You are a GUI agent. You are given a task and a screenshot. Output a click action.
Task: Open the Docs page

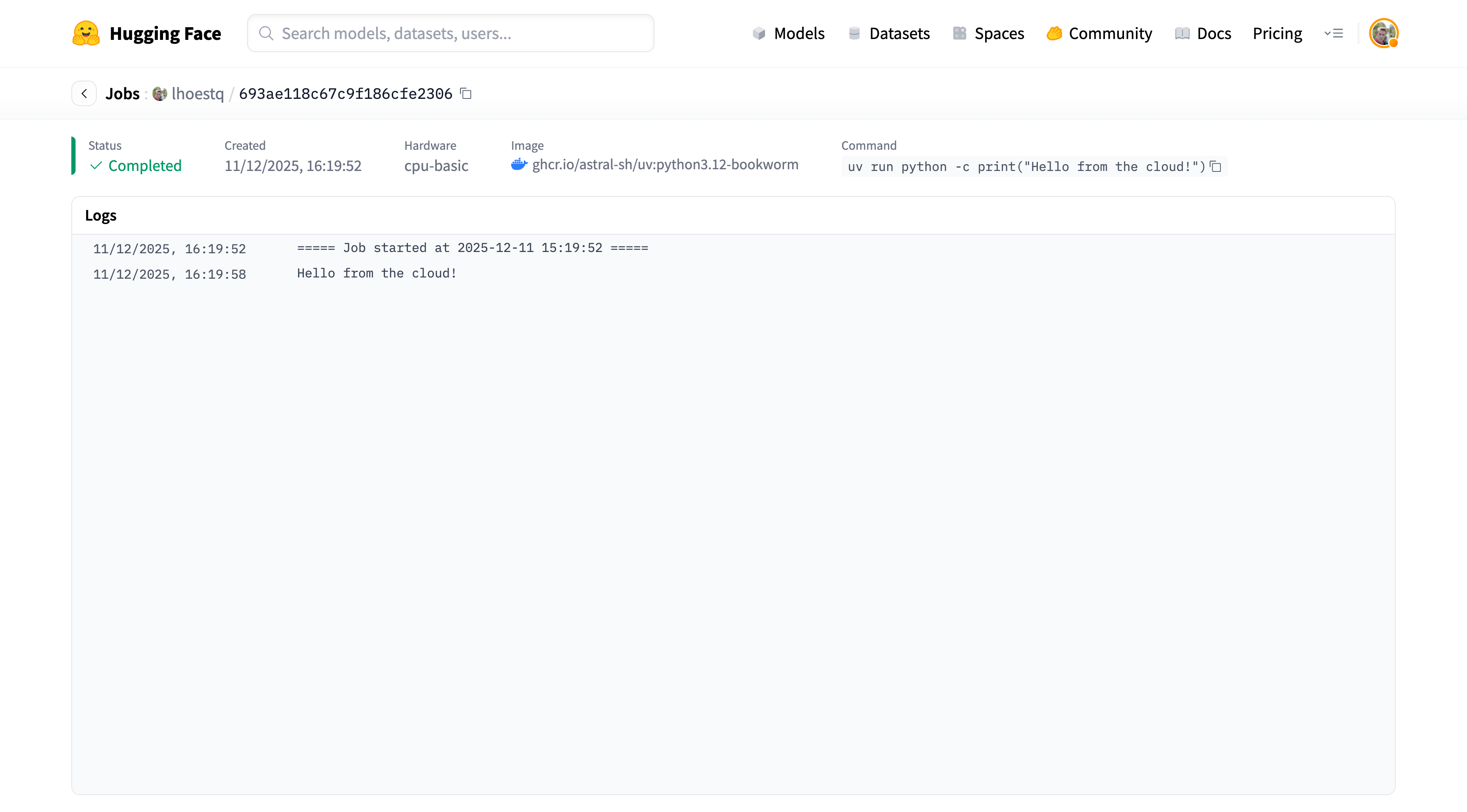coord(1203,33)
